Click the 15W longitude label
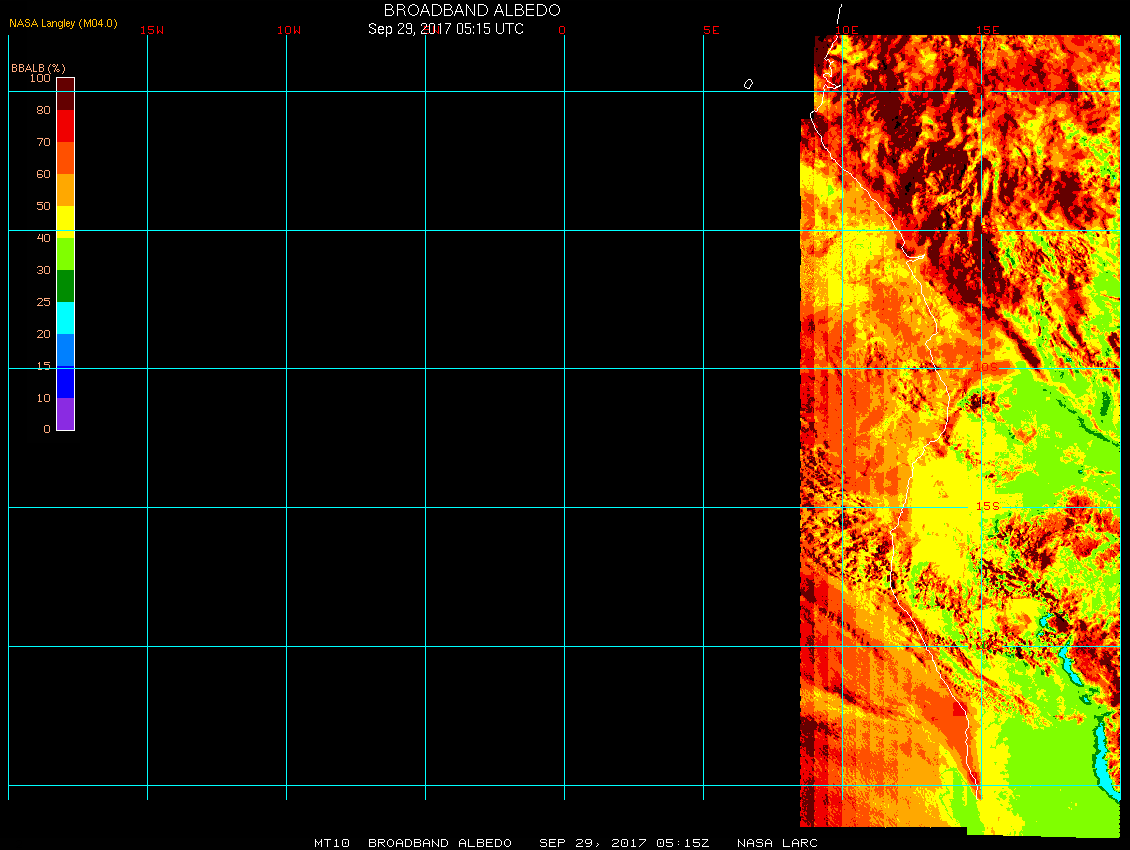 tap(152, 30)
